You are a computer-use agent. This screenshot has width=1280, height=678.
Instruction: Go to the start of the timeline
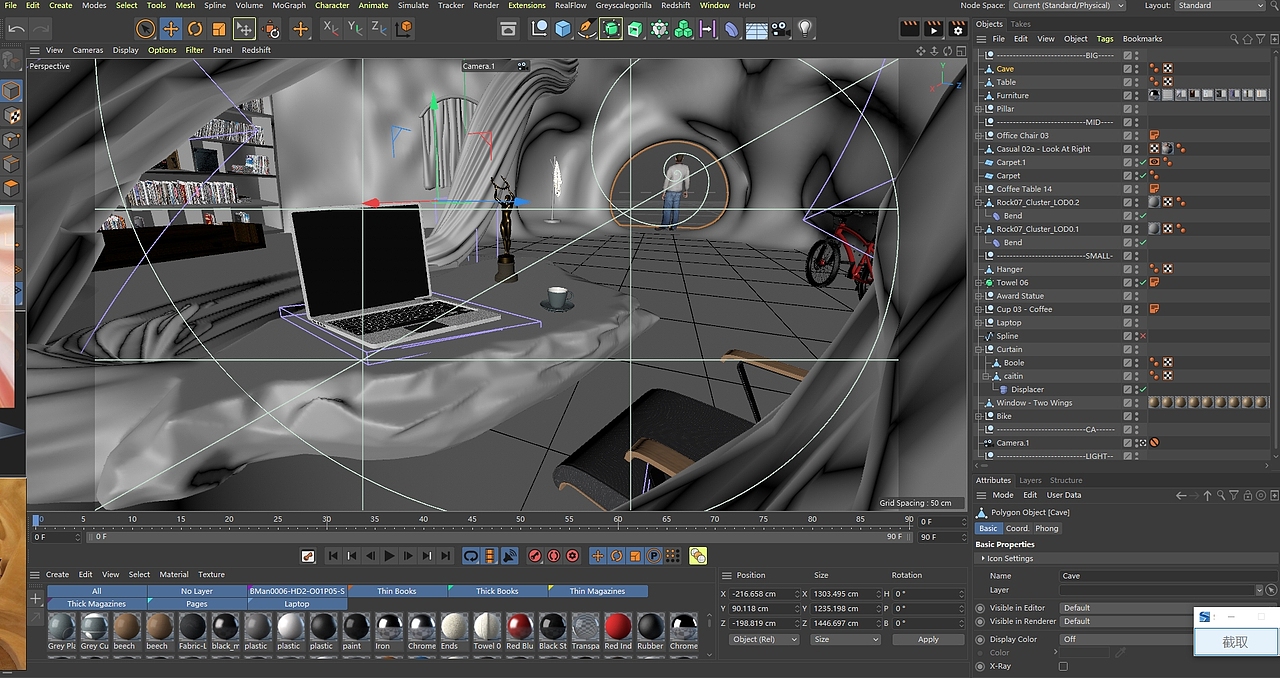(333, 556)
